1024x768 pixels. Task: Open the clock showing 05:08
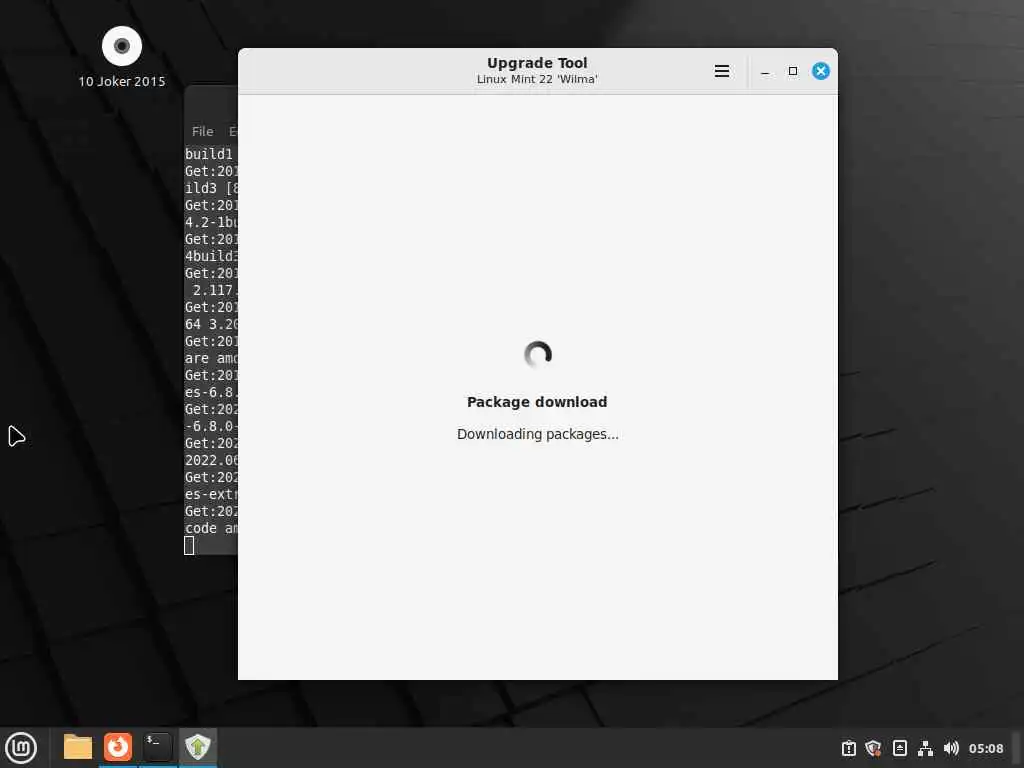click(x=985, y=748)
